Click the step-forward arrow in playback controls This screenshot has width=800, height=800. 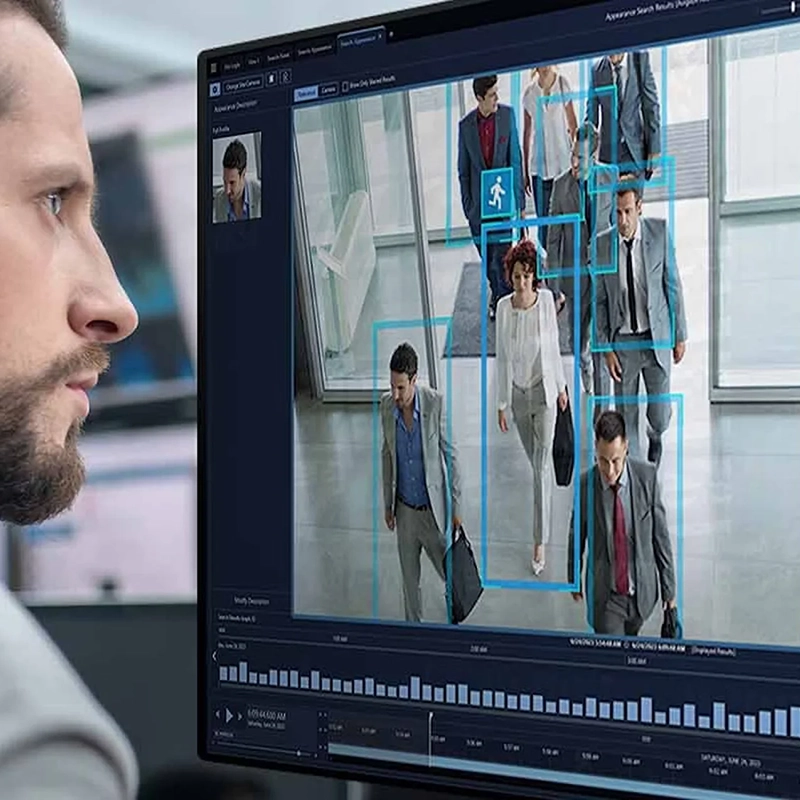pos(239,716)
